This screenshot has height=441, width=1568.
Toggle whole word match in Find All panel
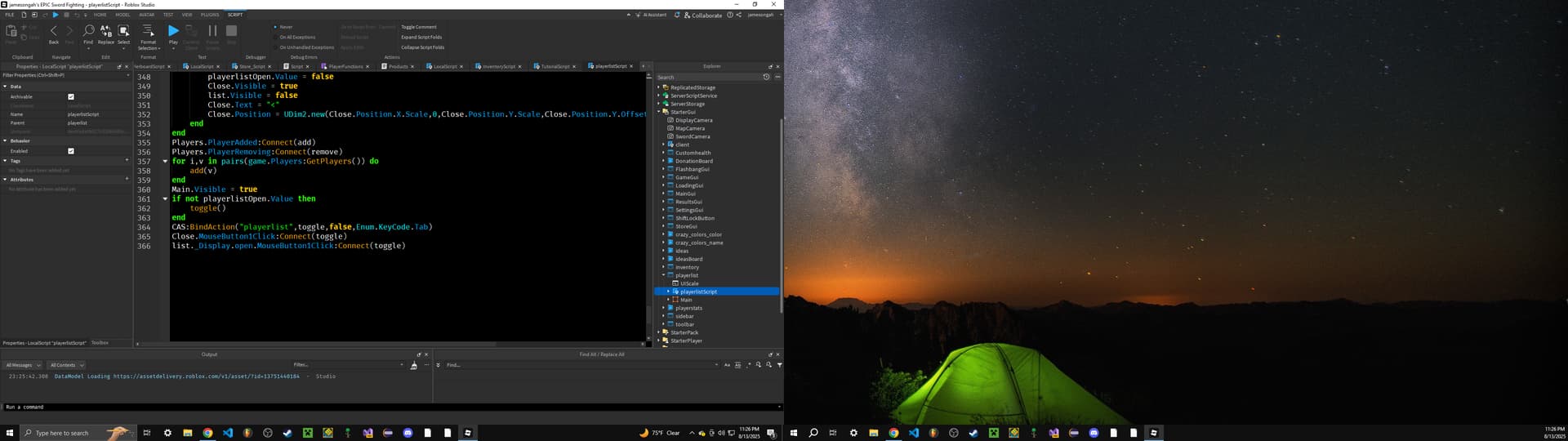coord(738,365)
